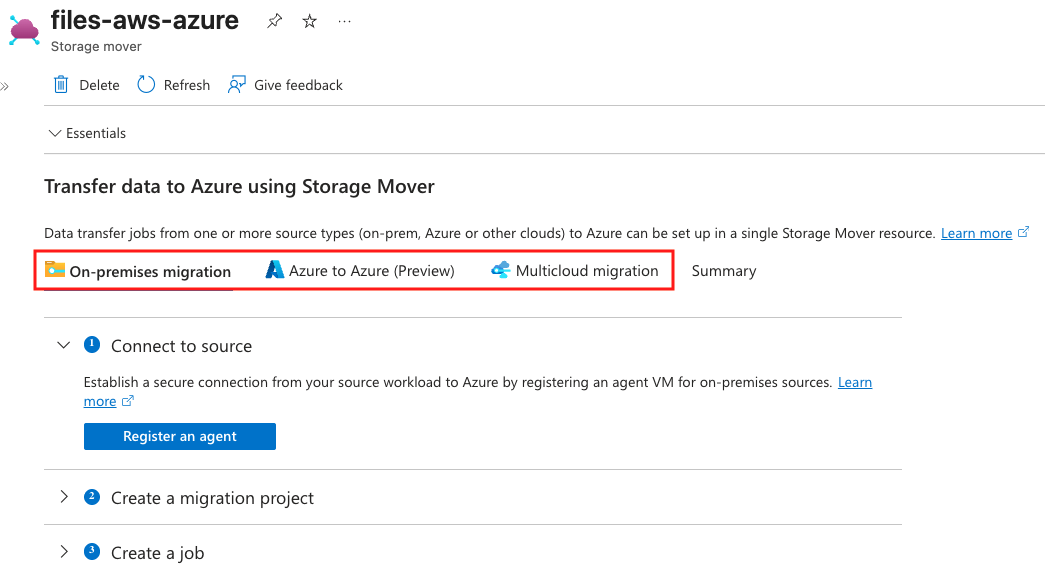Pin the files-aws-azure resource

click(274, 21)
